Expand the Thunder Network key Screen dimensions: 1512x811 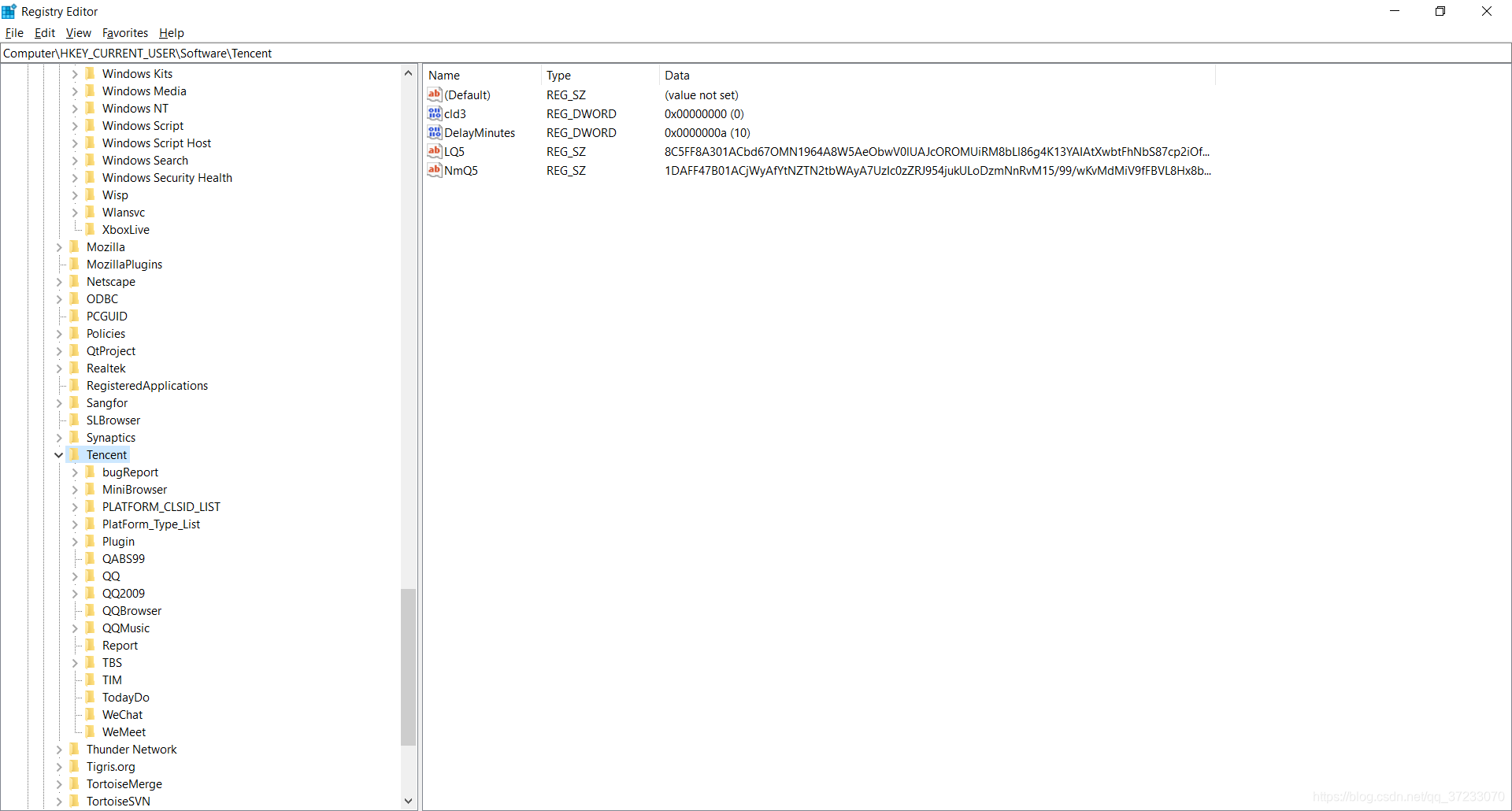tap(59, 750)
